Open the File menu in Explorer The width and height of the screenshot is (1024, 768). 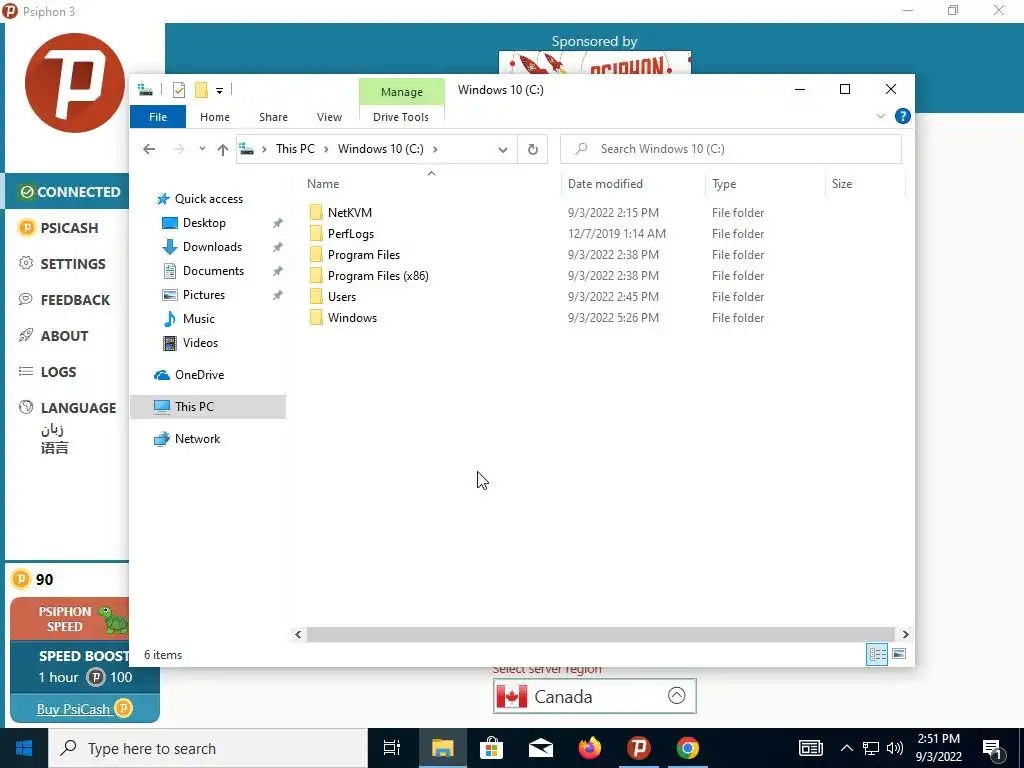click(x=158, y=117)
